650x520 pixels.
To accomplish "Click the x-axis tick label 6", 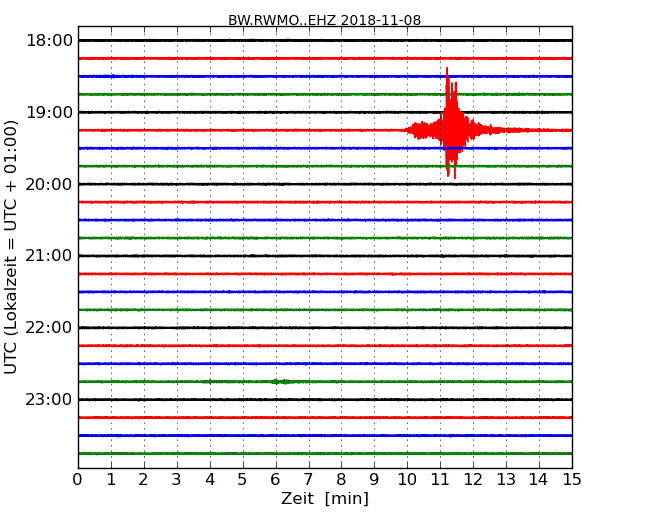I will [275, 479].
